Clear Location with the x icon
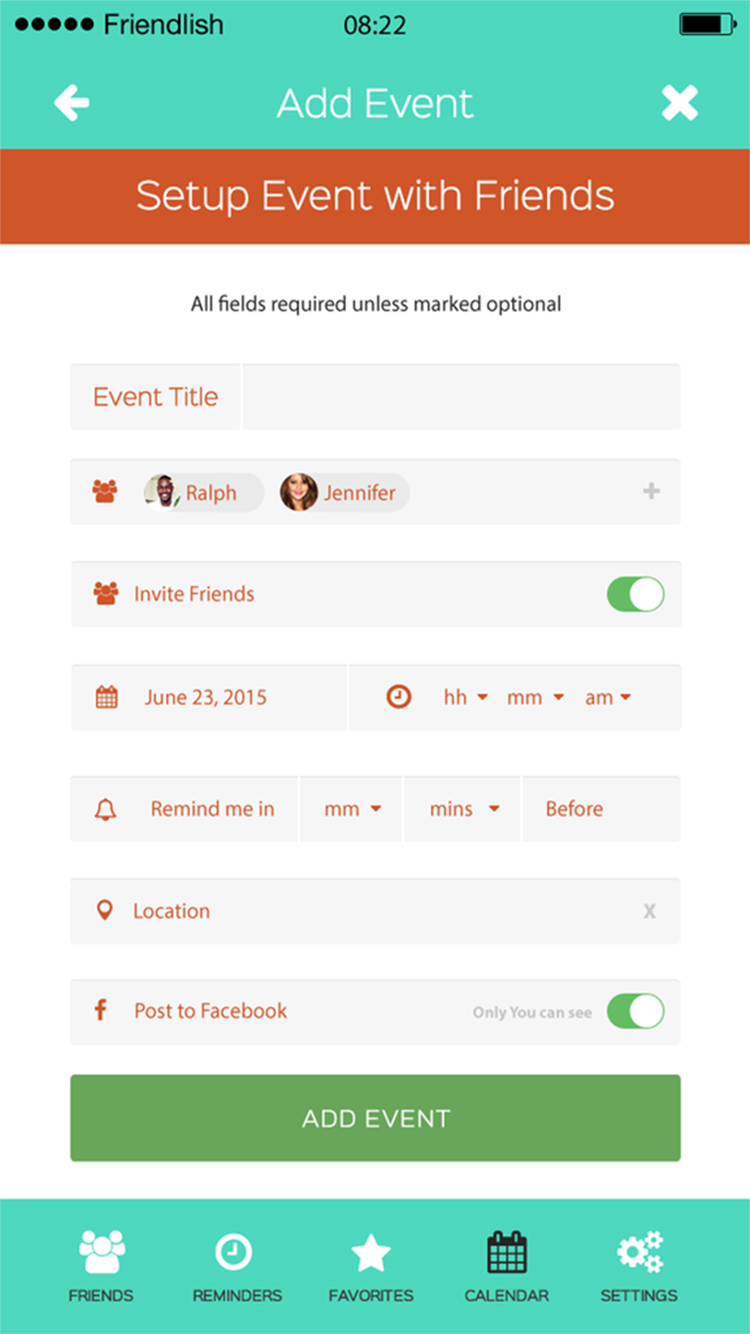The image size is (750, 1334). point(650,911)
